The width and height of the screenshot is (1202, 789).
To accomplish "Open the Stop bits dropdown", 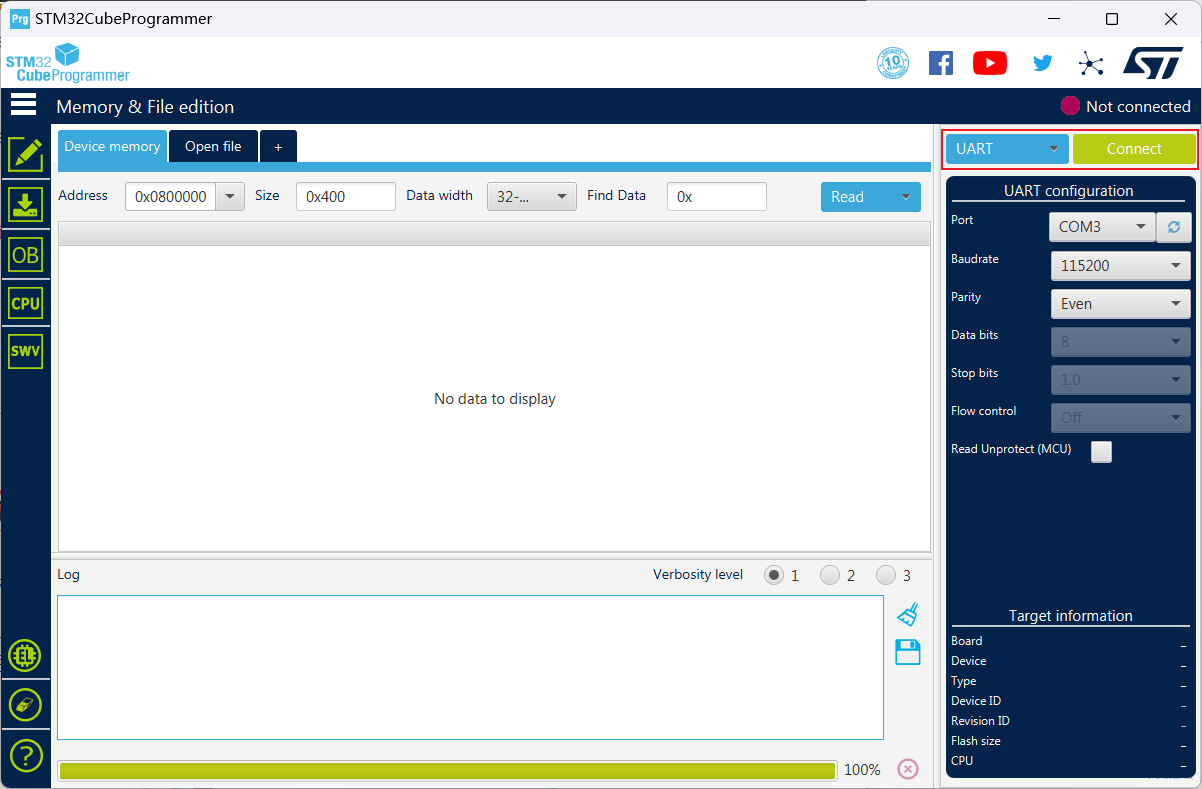I will (x=1121, y=380).
